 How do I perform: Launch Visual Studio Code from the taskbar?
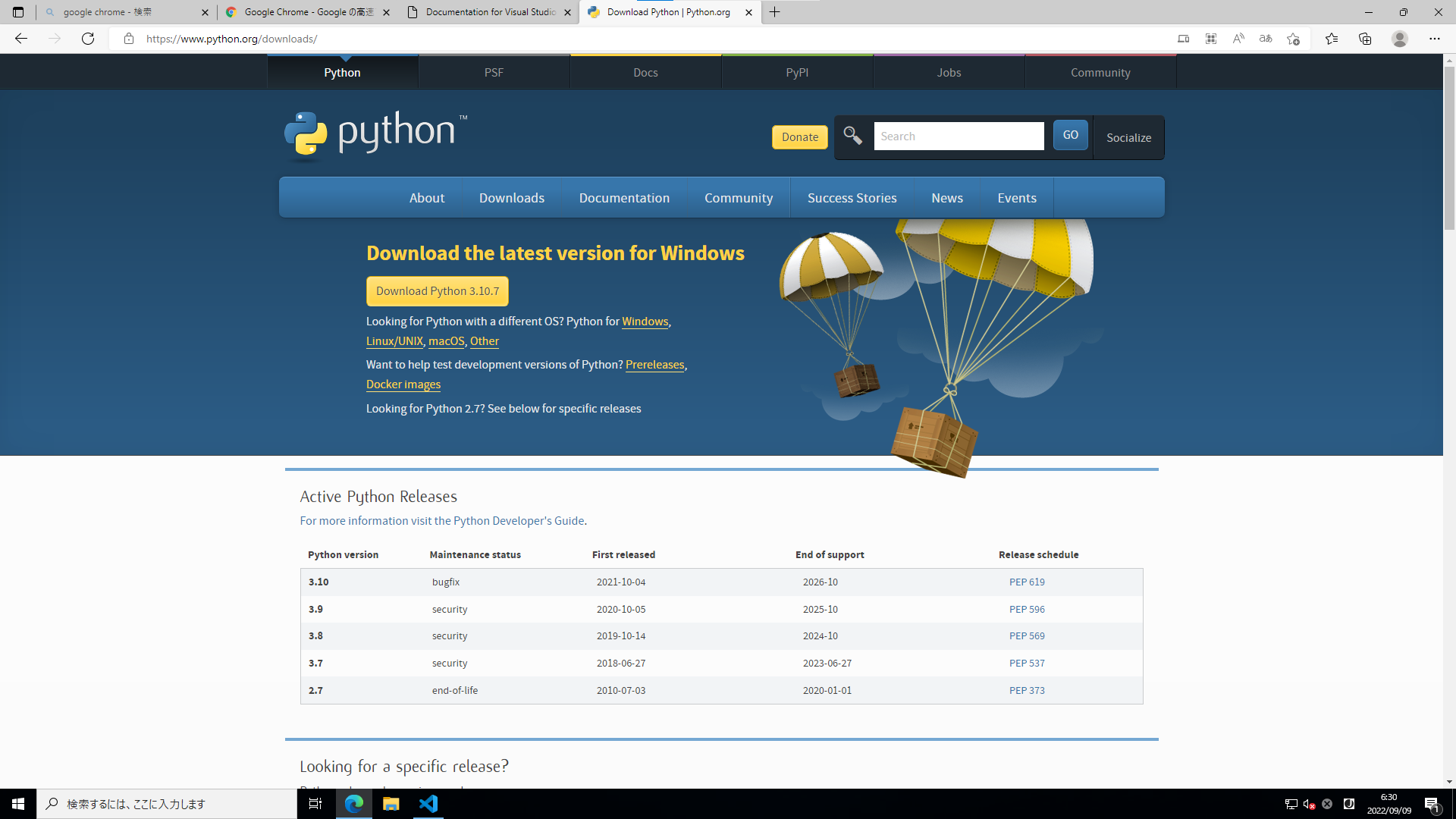428,803
